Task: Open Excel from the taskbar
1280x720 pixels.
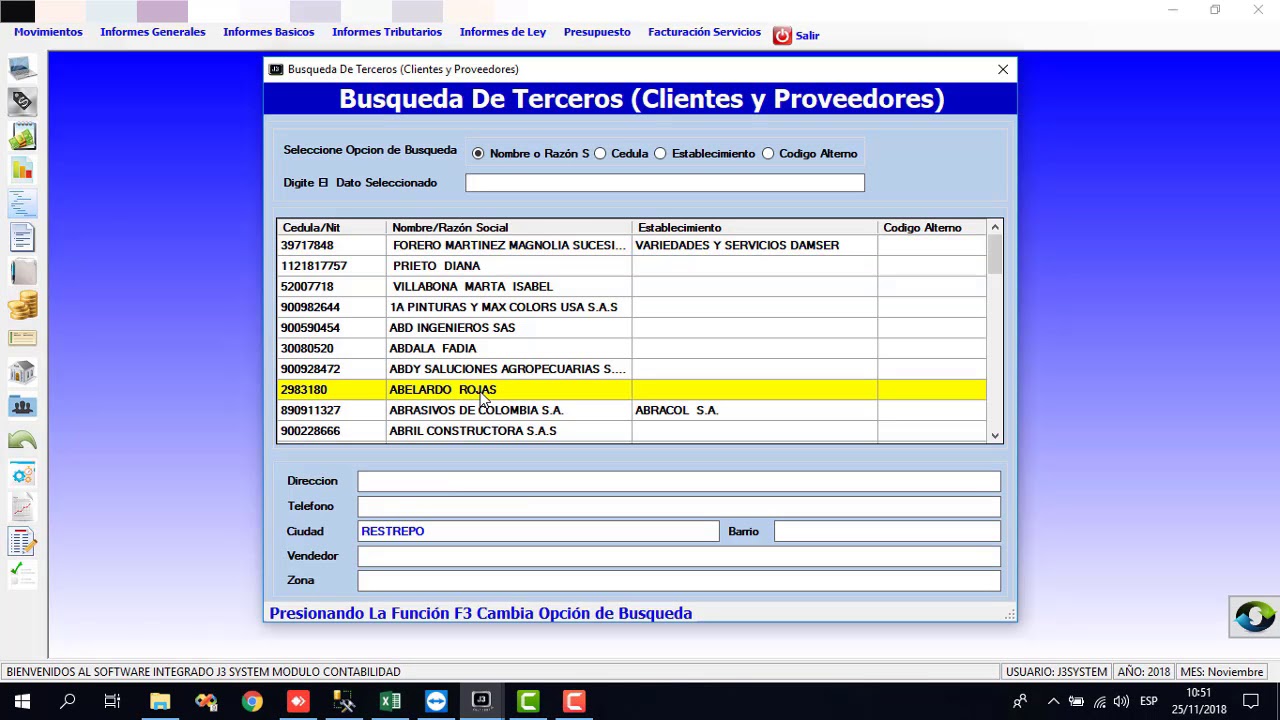Action: 390,701
